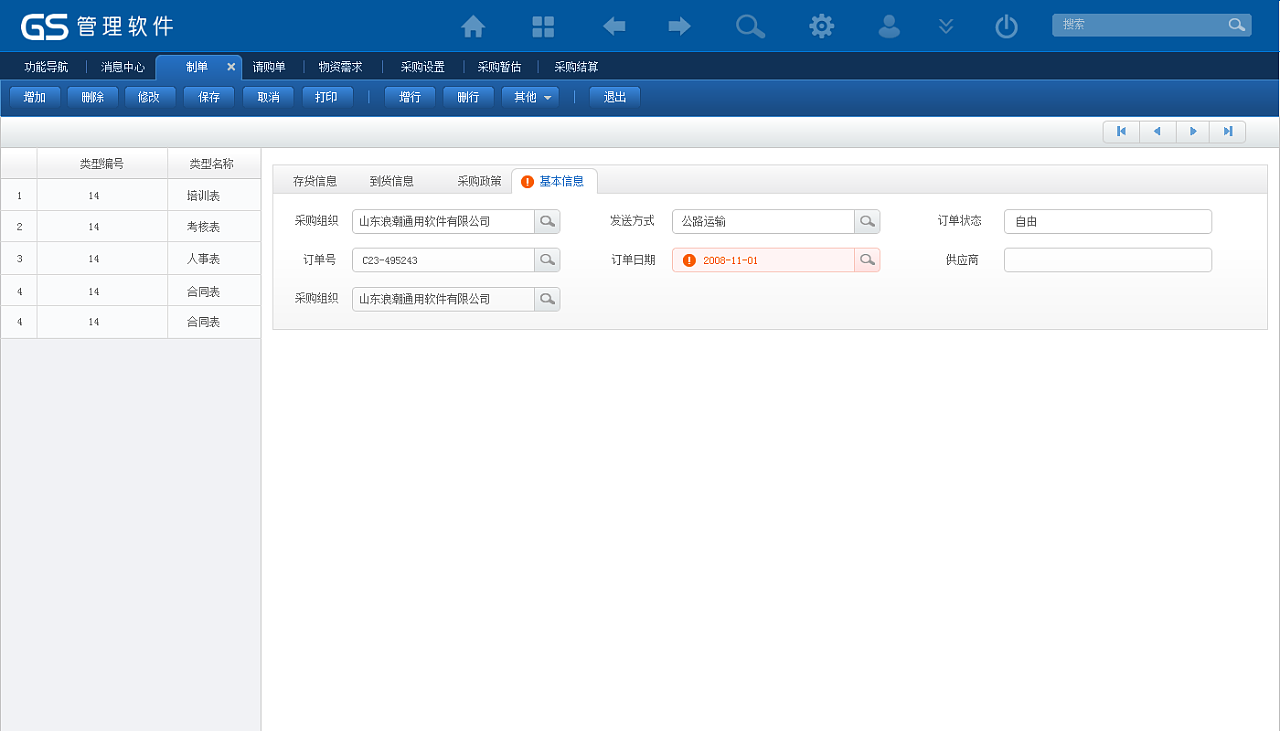The image size is (1280, 731).
Task: Click the 退出 button to exit
Action: click(x=614, y=97)
